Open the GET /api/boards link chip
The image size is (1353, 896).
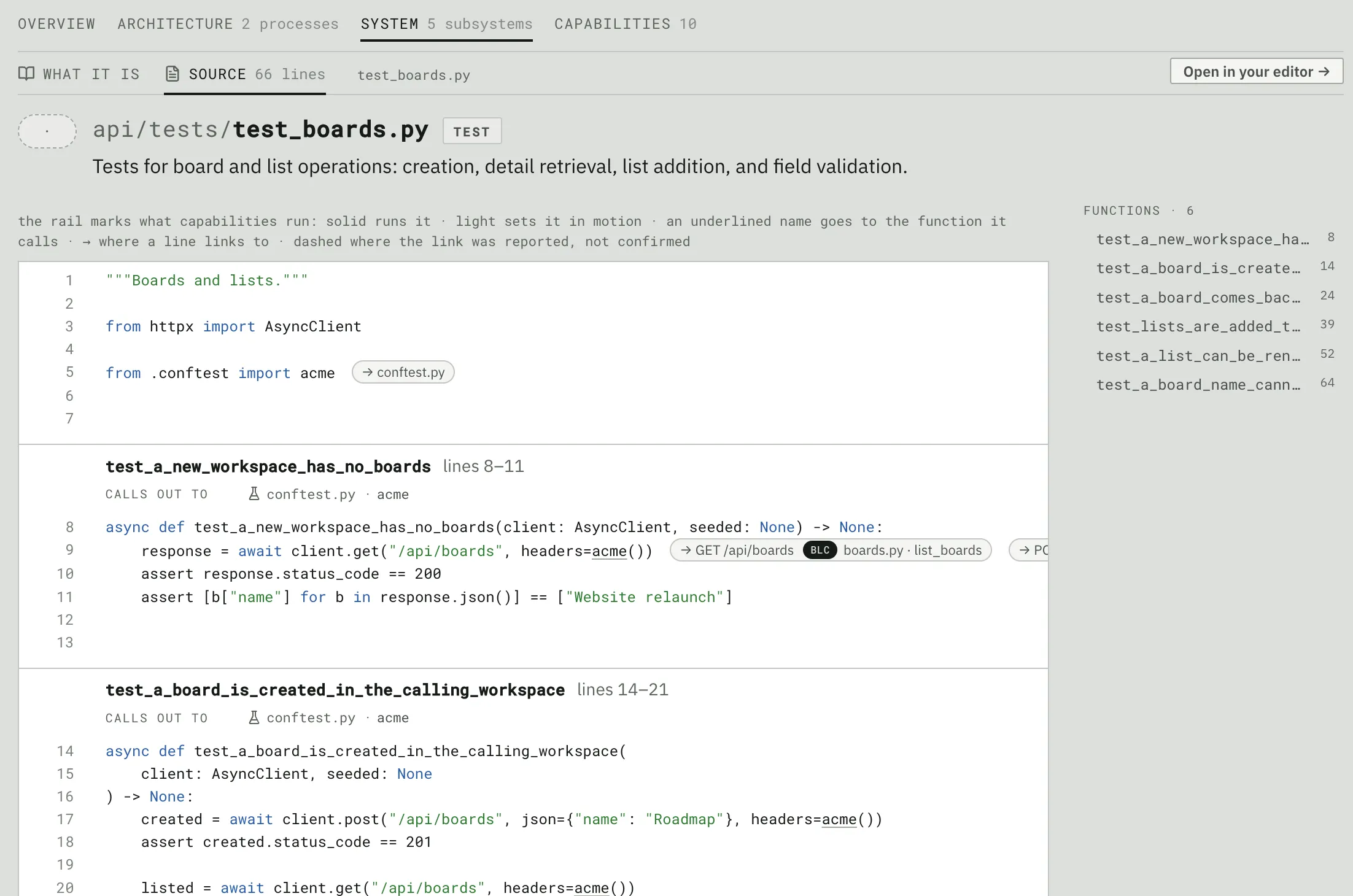pos(831,550)
